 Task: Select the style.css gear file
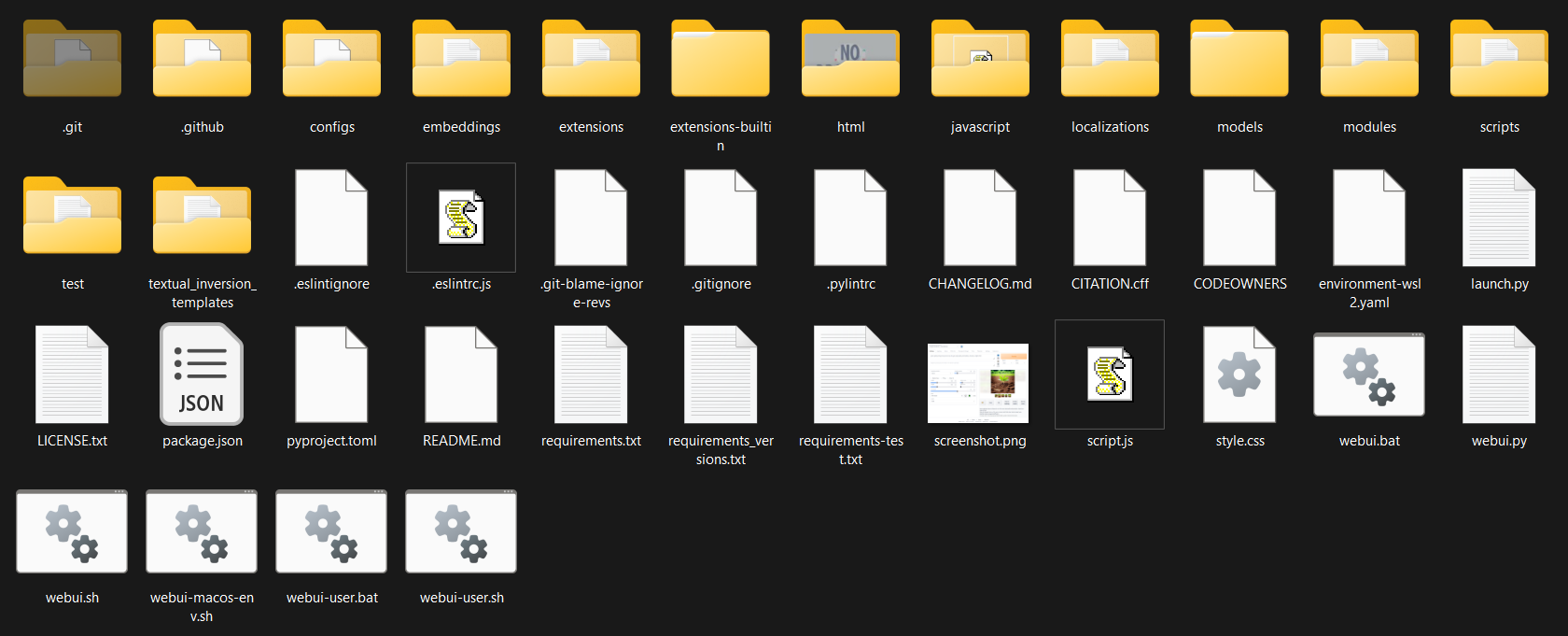tap(1239, 375)
